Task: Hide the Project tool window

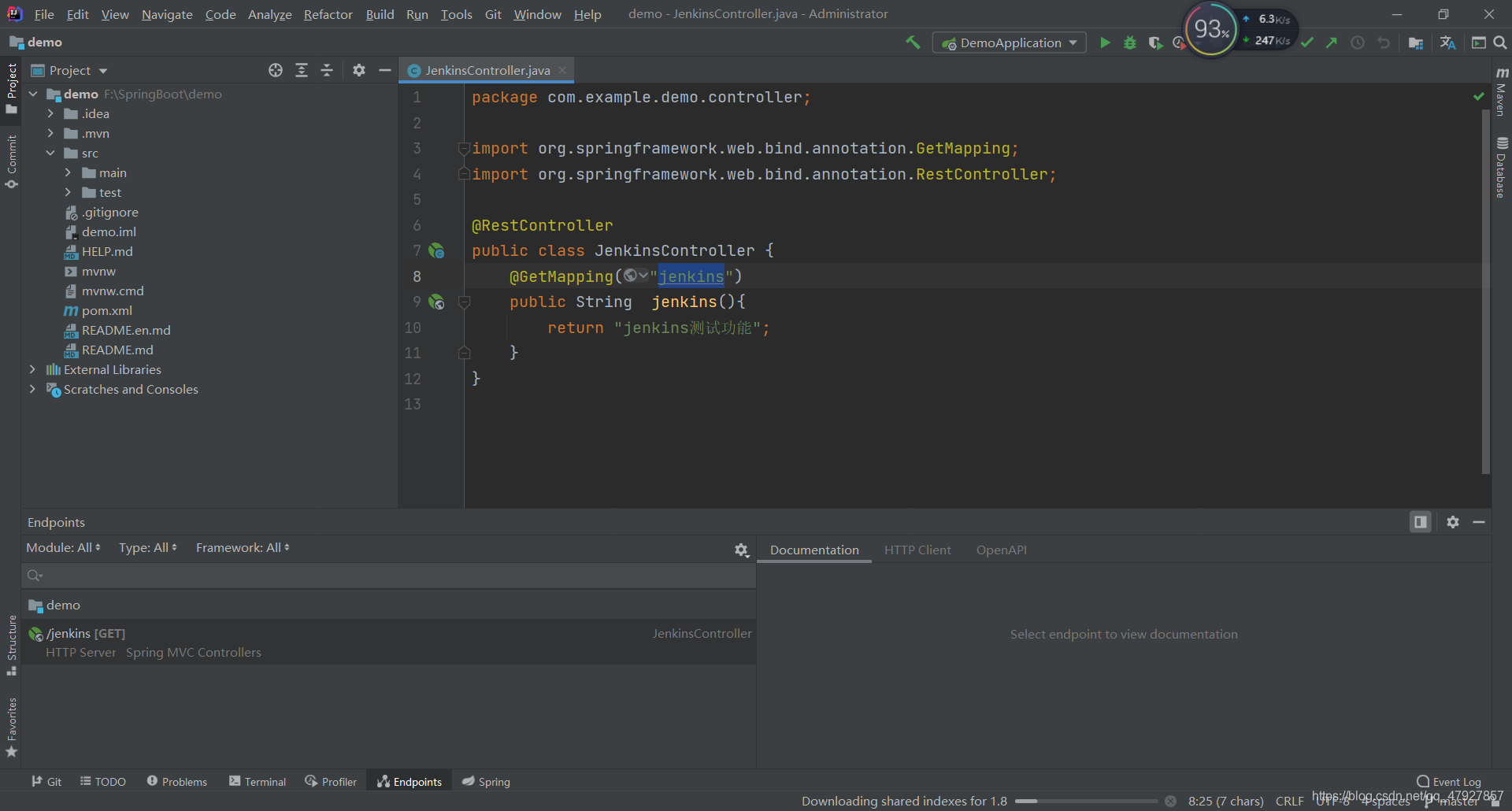Action: pos(385,70)
